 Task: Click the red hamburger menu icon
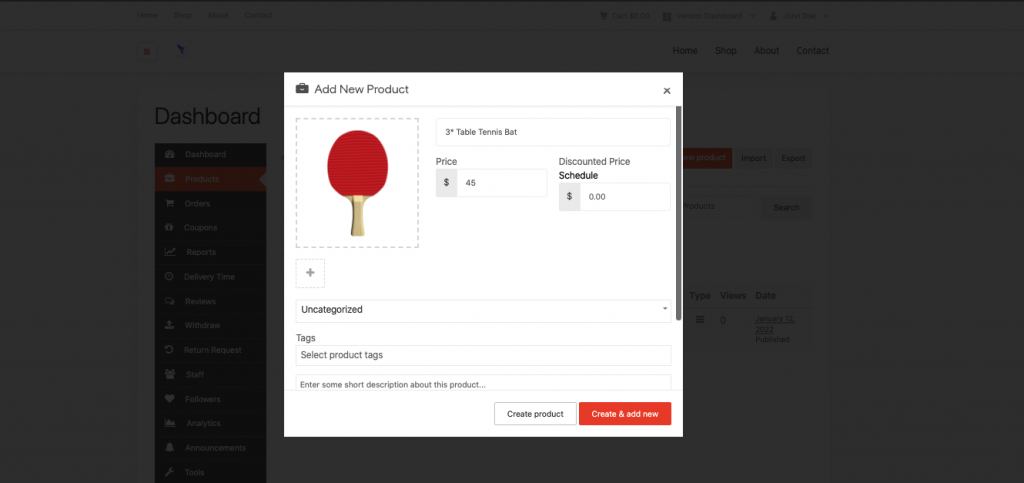pos(147,52)
